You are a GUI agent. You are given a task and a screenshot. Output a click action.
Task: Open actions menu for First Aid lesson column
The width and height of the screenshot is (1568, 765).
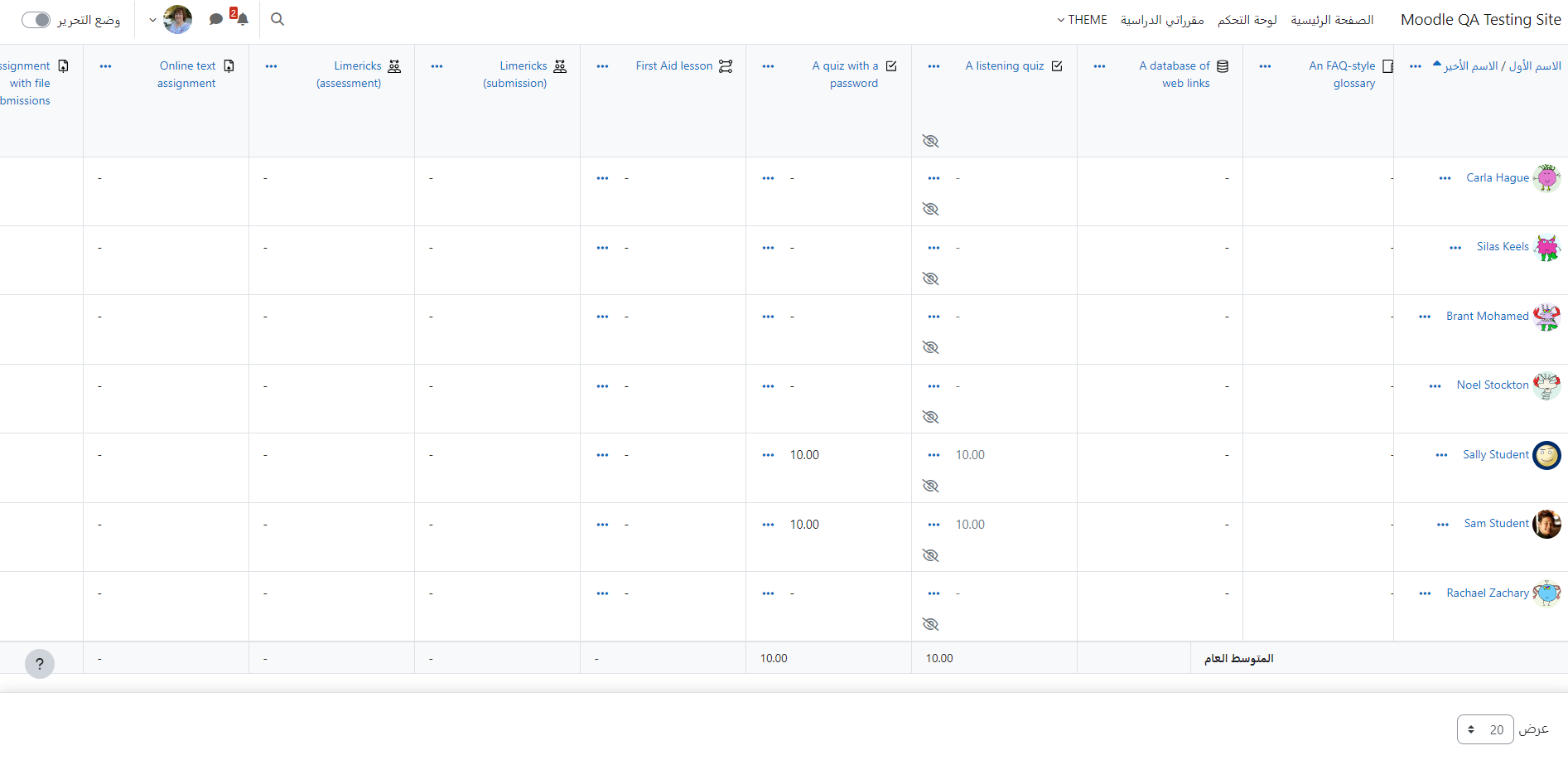click(603, 66)
